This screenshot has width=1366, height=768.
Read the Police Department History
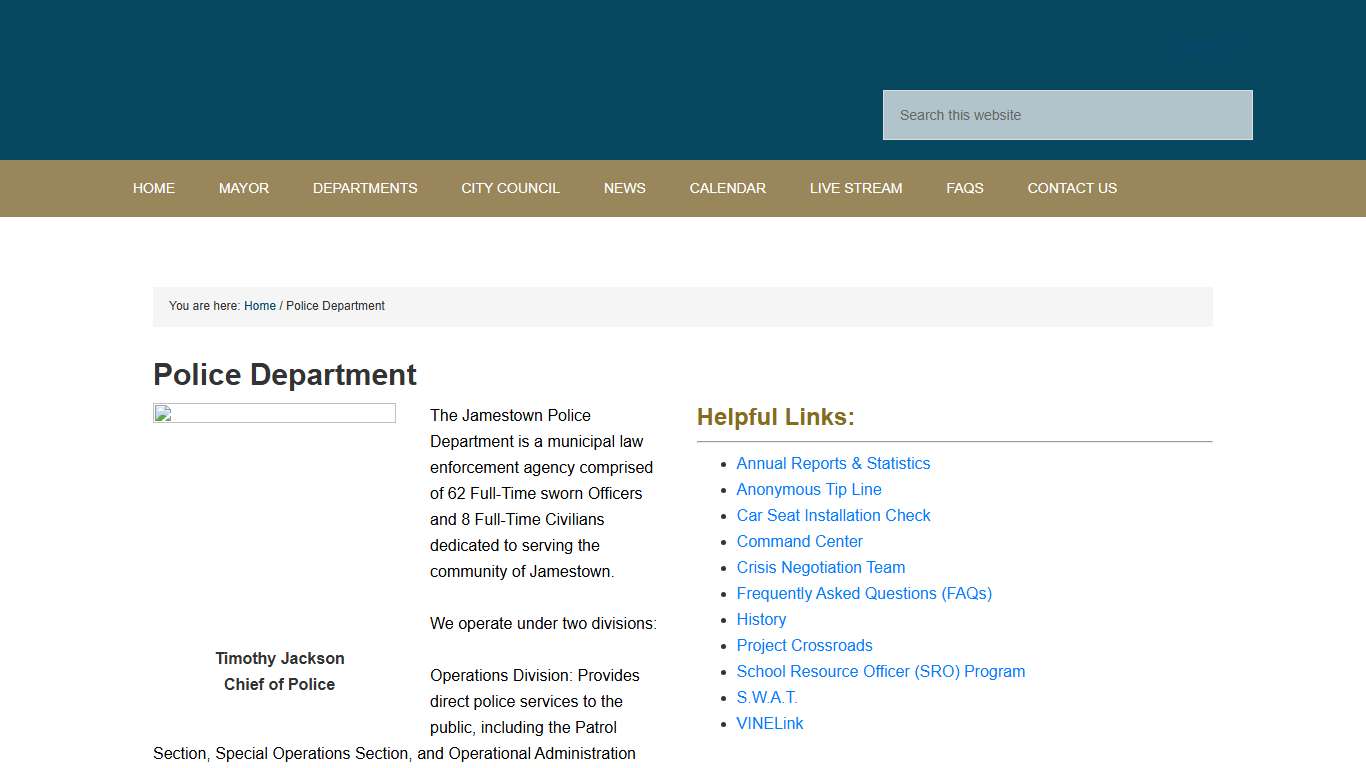tap(761, 619)
